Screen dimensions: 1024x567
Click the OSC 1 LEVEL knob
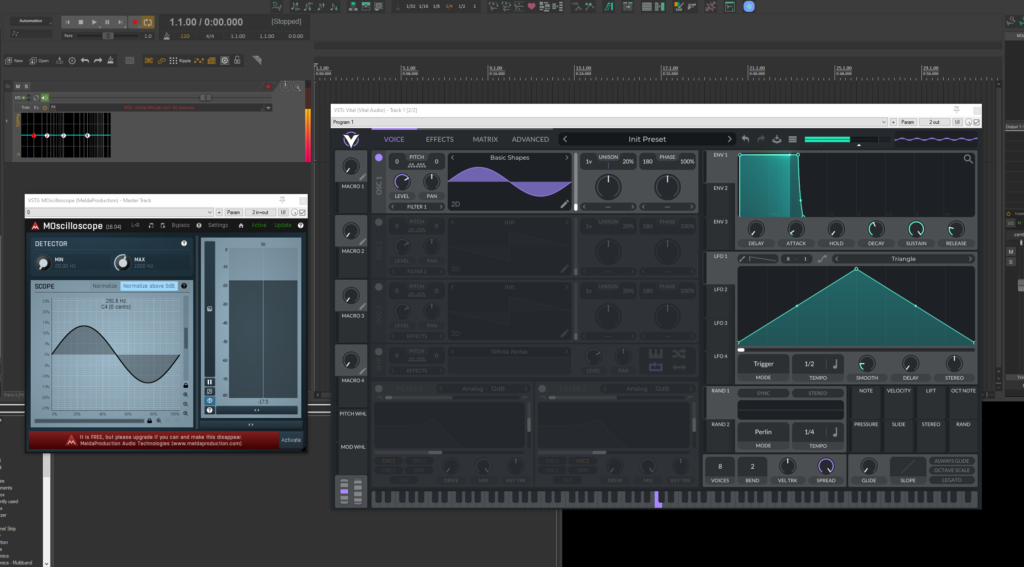[x=402, y=182]
